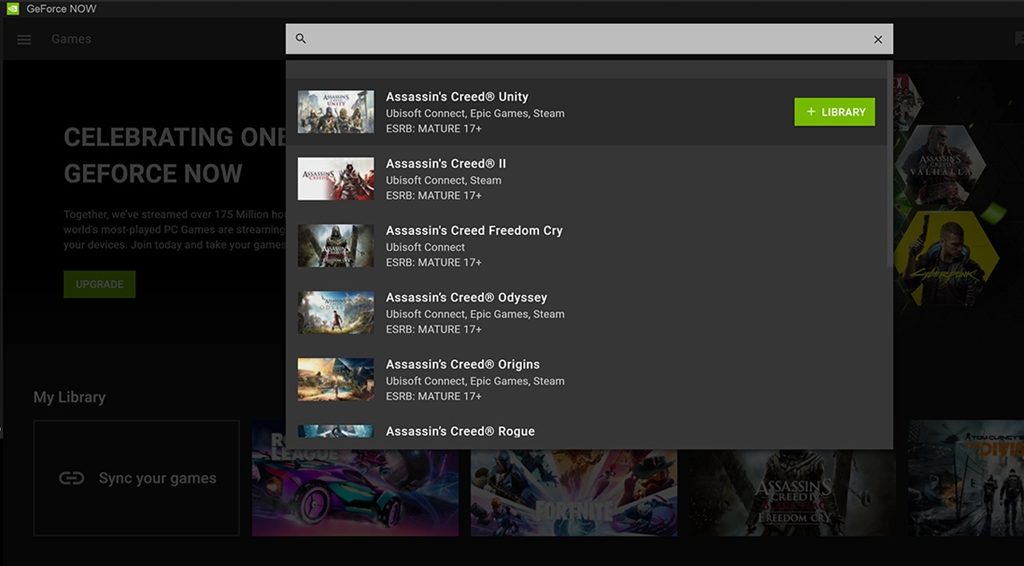Click into the search text field
This screenshot has height=566, width=1024.
pos(589,39)
